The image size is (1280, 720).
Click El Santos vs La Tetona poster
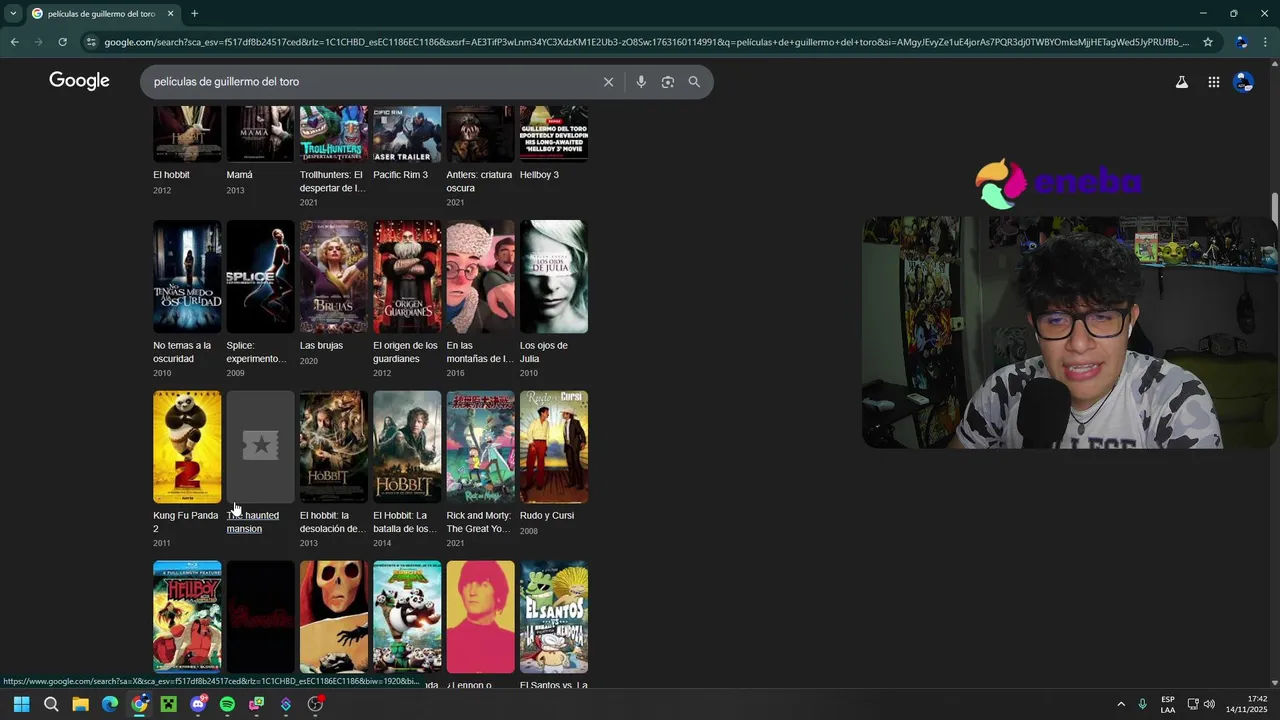point(554,617)
